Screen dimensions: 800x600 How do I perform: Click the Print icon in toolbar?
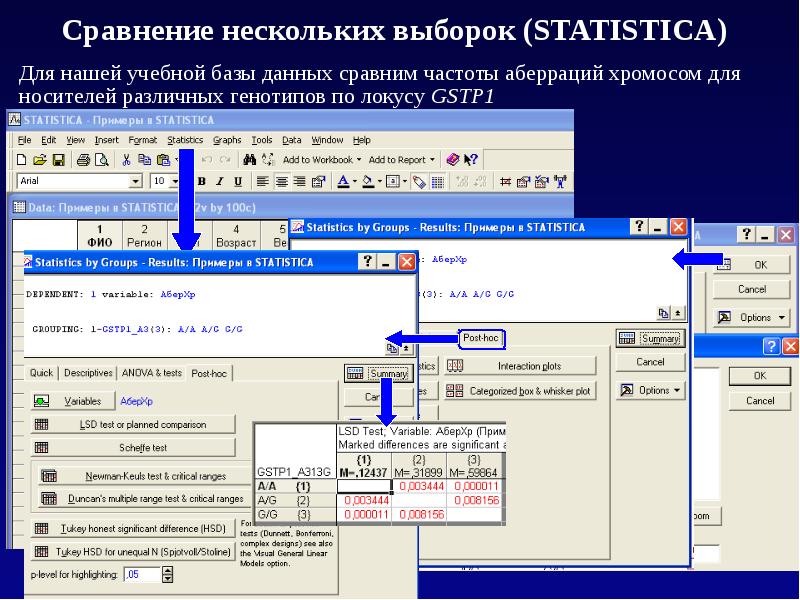[82, 160]
